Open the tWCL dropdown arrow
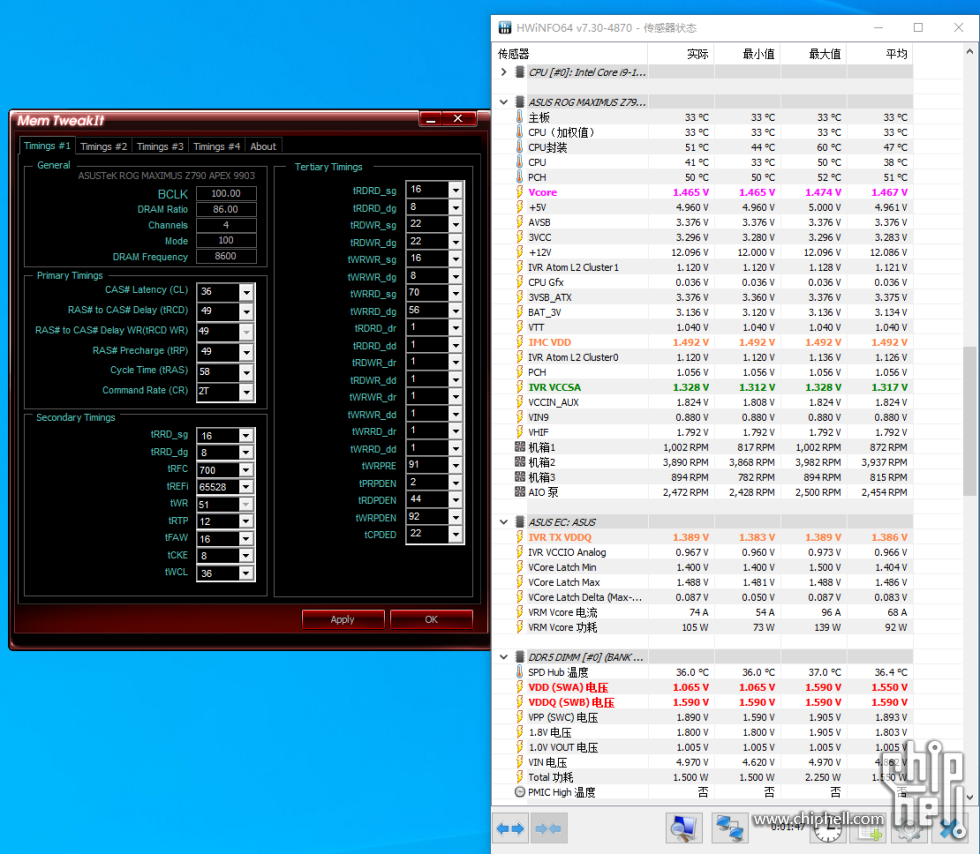Image resolution: width=980 pixels, height=854 pixels. (x=246, y=573)
